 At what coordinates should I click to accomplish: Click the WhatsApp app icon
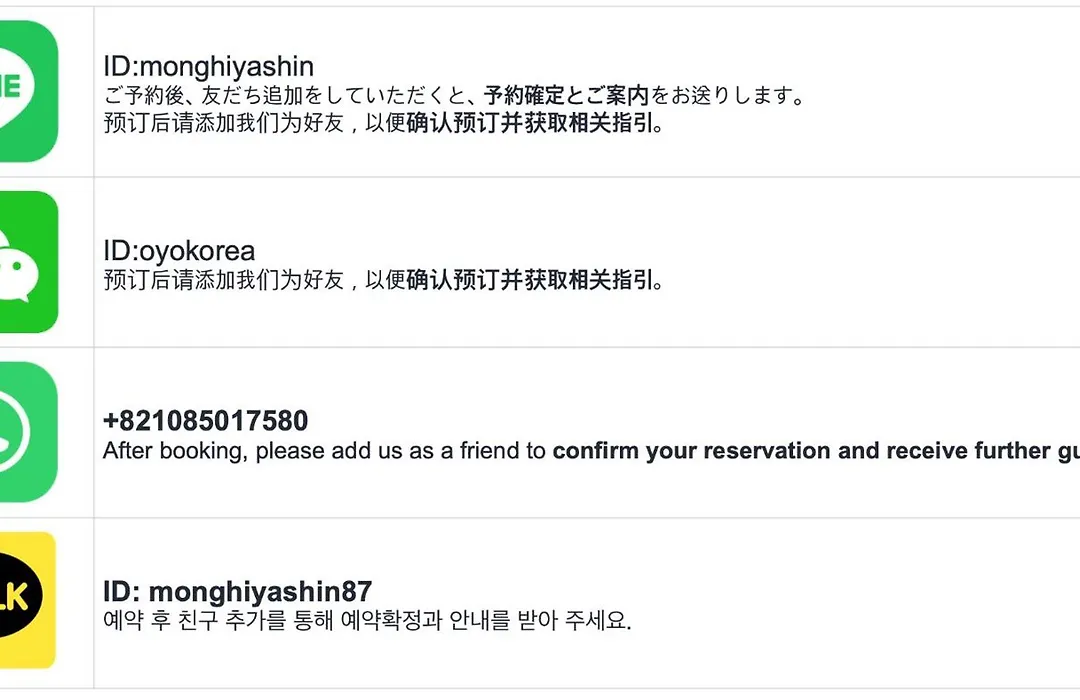click(28, 432)
